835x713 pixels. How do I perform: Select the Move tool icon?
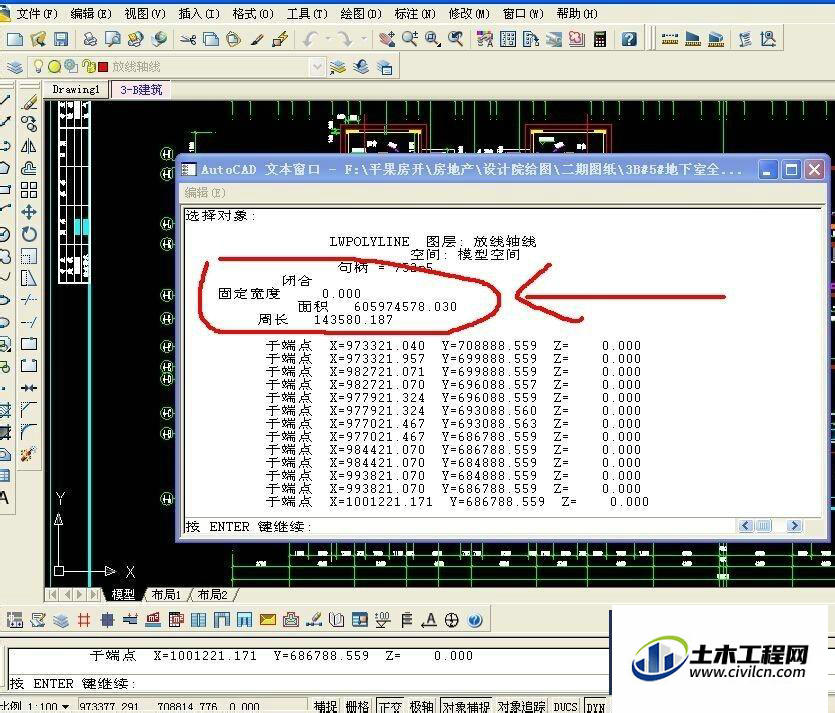tap(29, 212)
